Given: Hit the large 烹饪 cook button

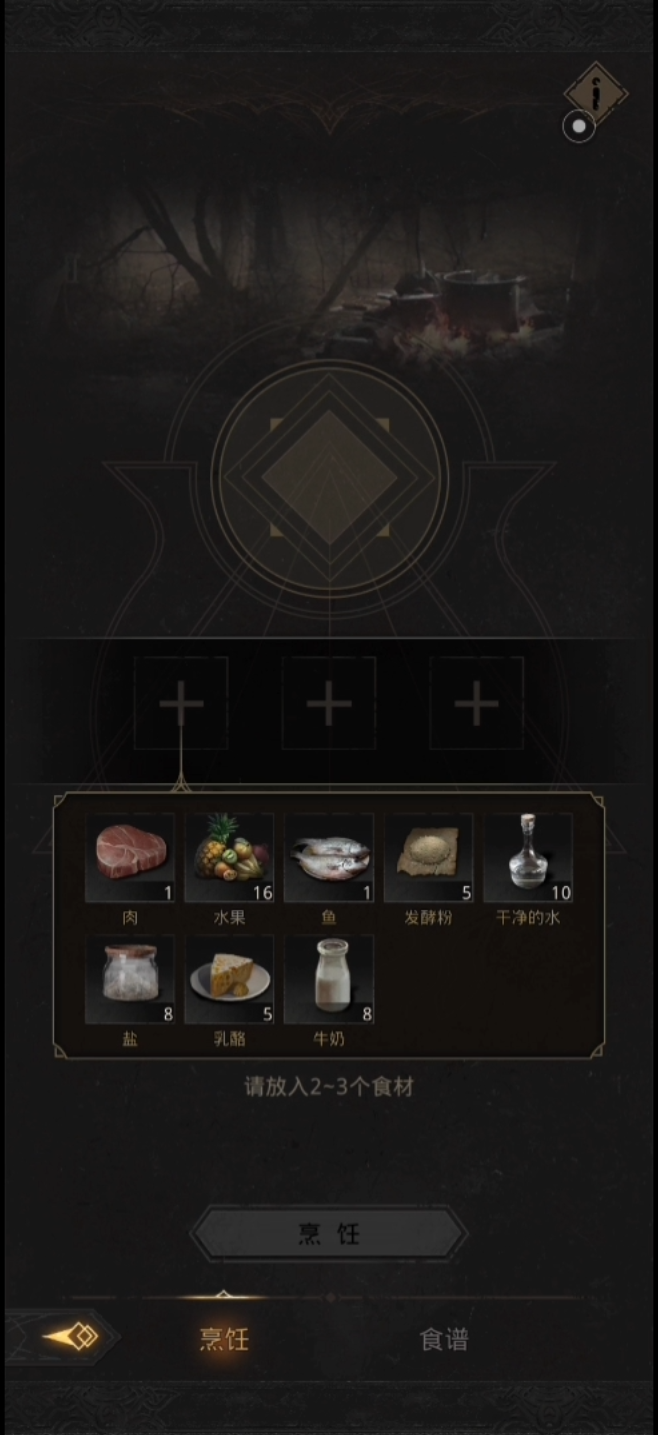Looking at the screenshot, I should [x=329, y=1234].
